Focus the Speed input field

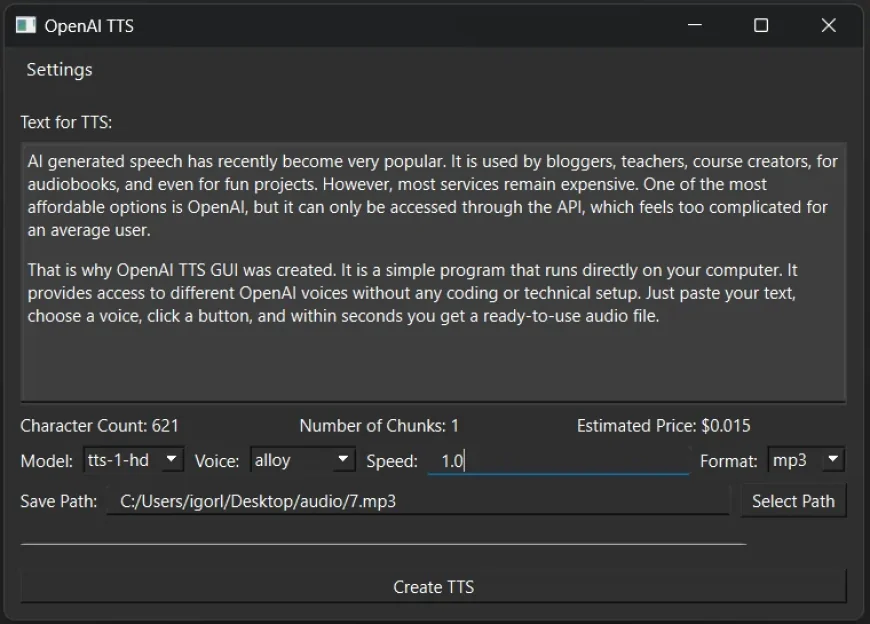[559, 460]
